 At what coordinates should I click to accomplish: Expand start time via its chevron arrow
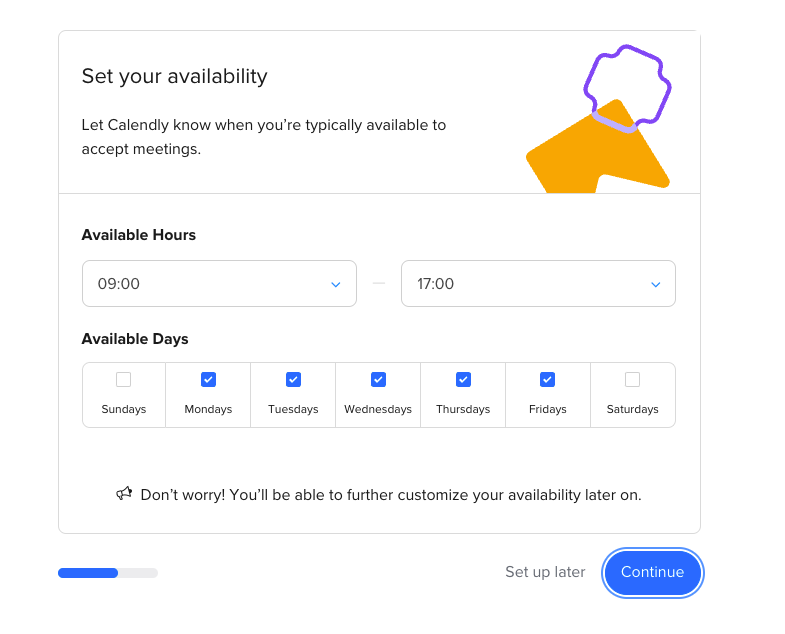[x=336, y=284]
